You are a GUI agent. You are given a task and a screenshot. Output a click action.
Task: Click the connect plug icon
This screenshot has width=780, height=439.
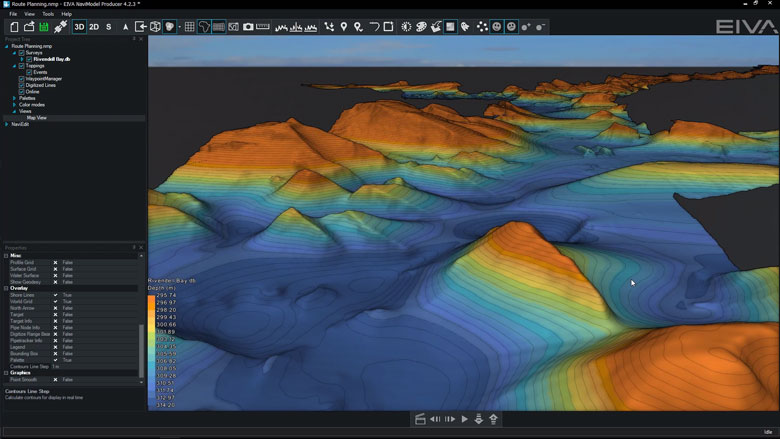(x=60, y=27)
